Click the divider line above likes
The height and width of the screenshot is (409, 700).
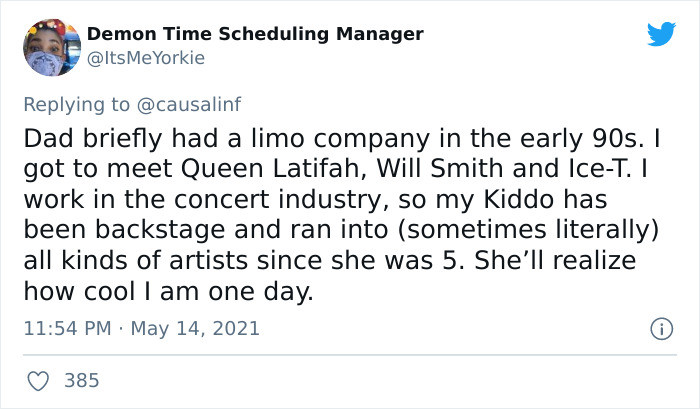tap(350, 355)
